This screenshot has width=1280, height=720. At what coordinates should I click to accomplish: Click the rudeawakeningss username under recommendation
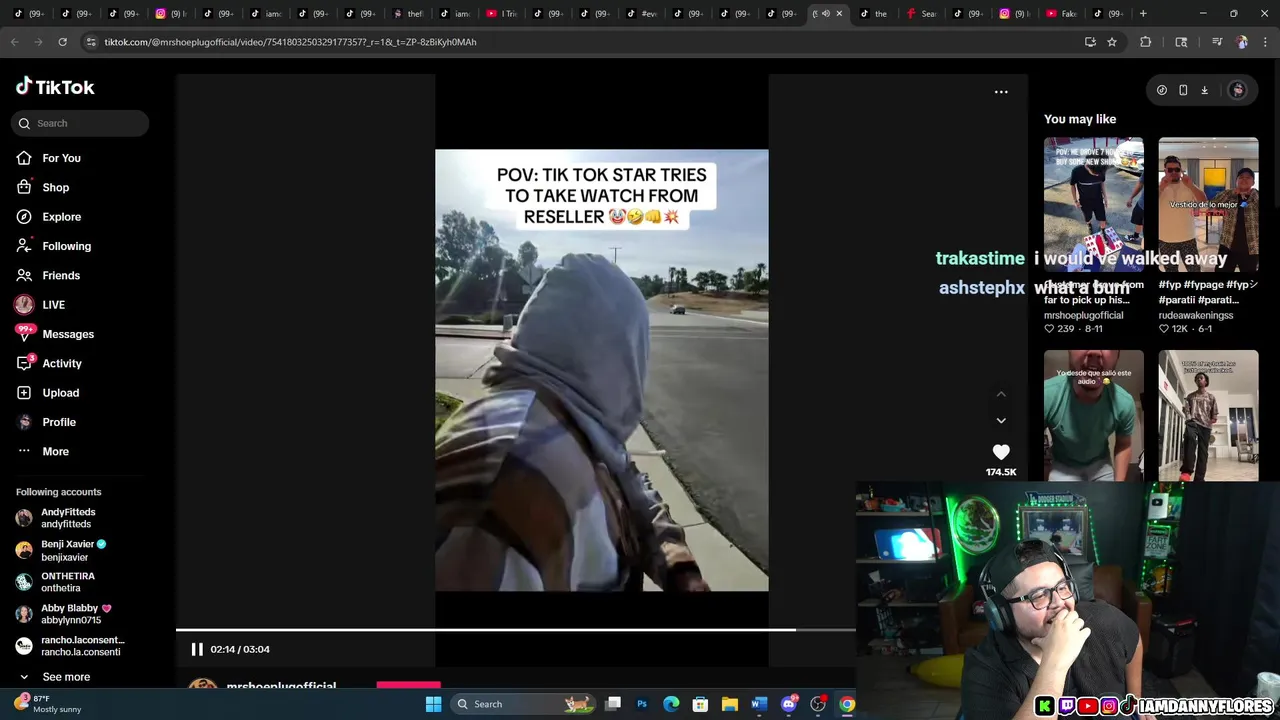point(1196,315)
